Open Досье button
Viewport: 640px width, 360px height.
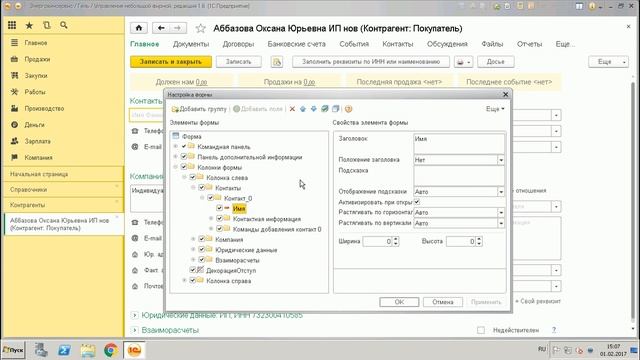point(496,62)
